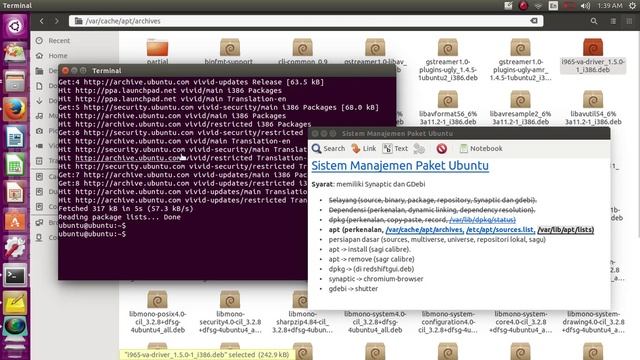
Task: Click the red recorder indicator in top panel
Action: click(x=523, y=5)
